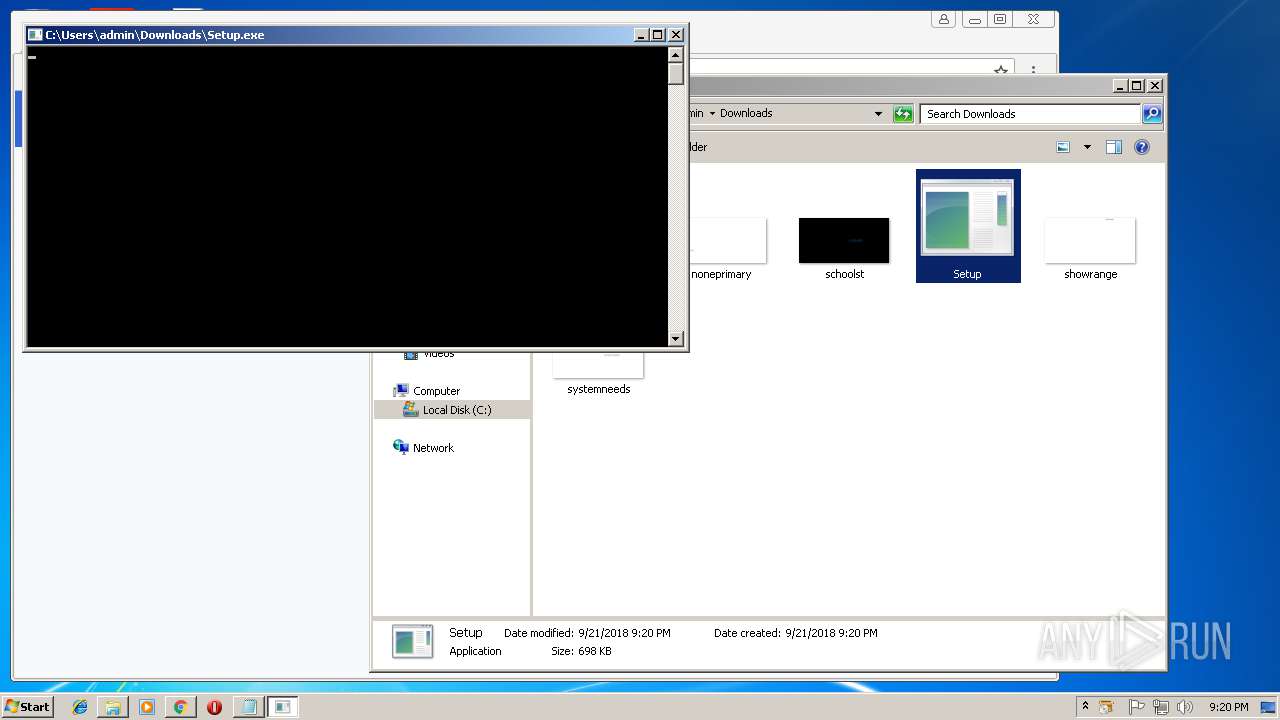Open the Start menu
This screenshot has height=720, width=1280.
(x=27, y=707)
